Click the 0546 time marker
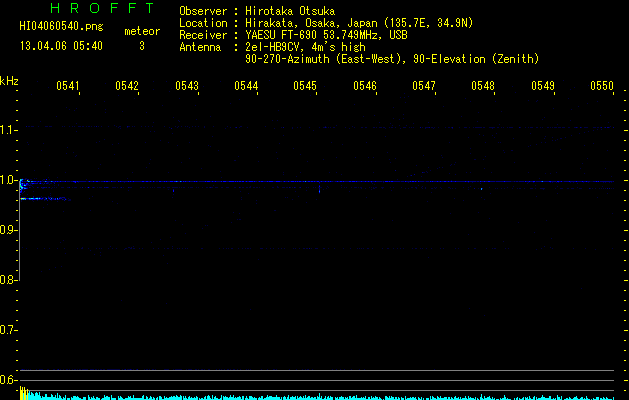Image resolution: width=629 pixels, height=400 pixels. pyautogui.click(x=365, y=86)
